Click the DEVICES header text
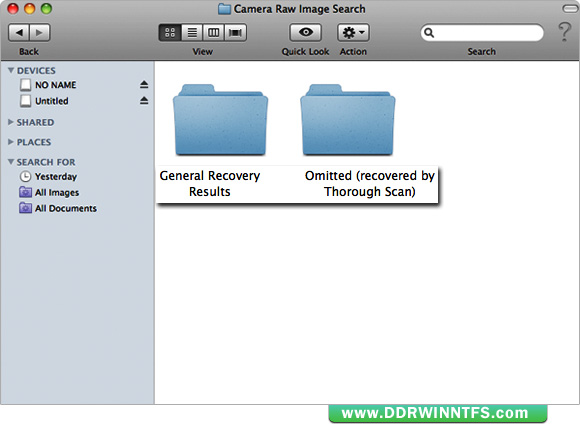This screenshot has width=580, height=424. click(36, 71)
